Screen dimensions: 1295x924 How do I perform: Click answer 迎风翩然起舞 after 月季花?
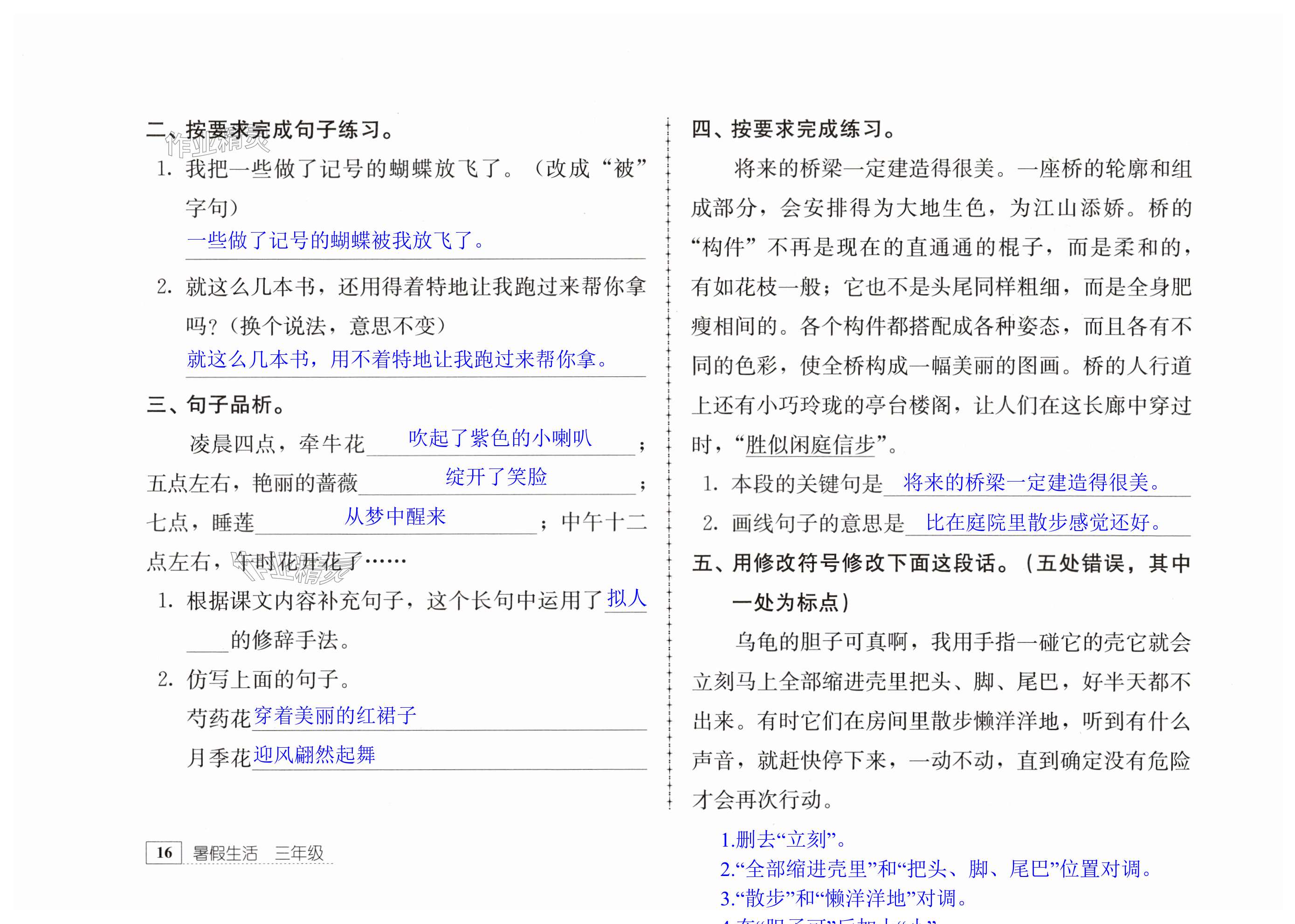tap(314, 754)
